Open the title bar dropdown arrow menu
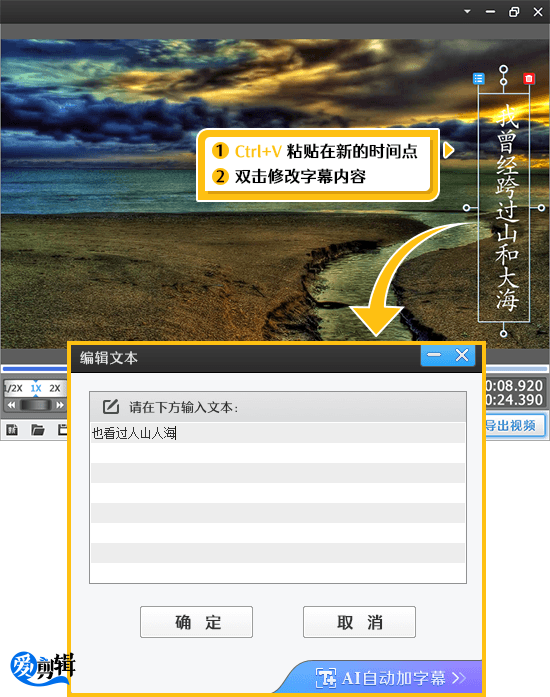 coord(467,12)
